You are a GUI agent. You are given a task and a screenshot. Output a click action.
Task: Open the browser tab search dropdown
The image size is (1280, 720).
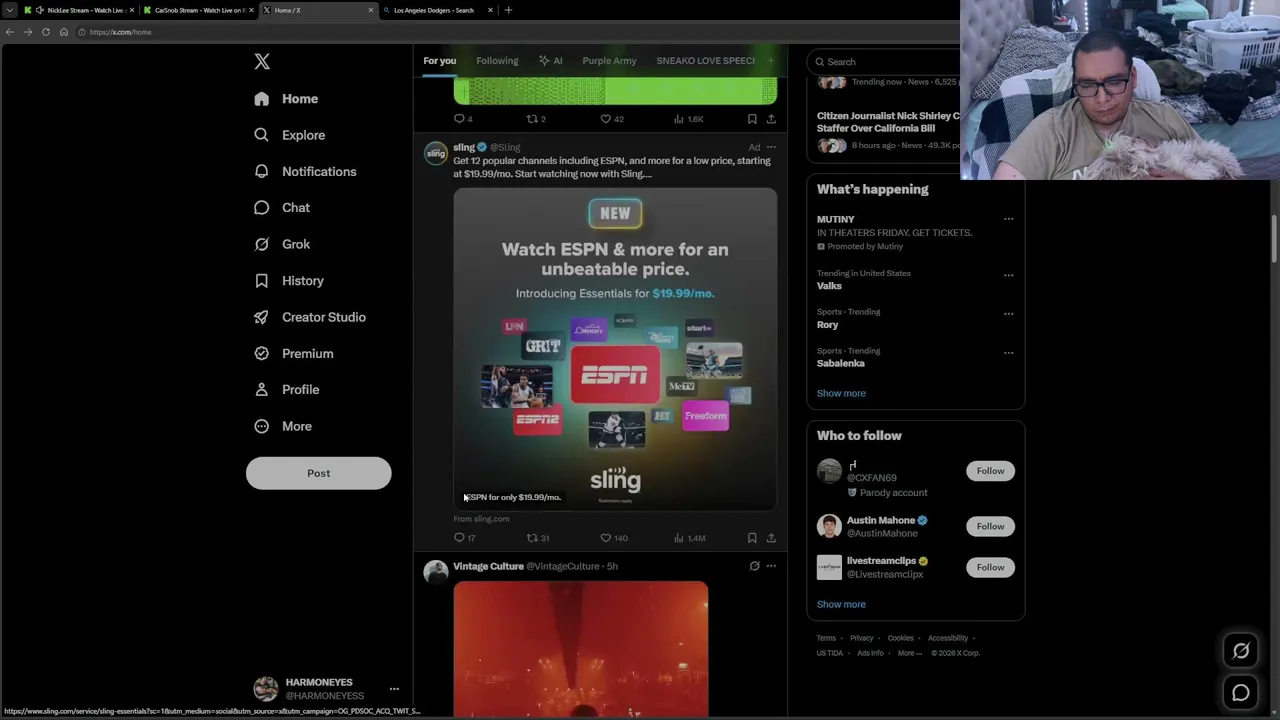(x=9, y=10)
